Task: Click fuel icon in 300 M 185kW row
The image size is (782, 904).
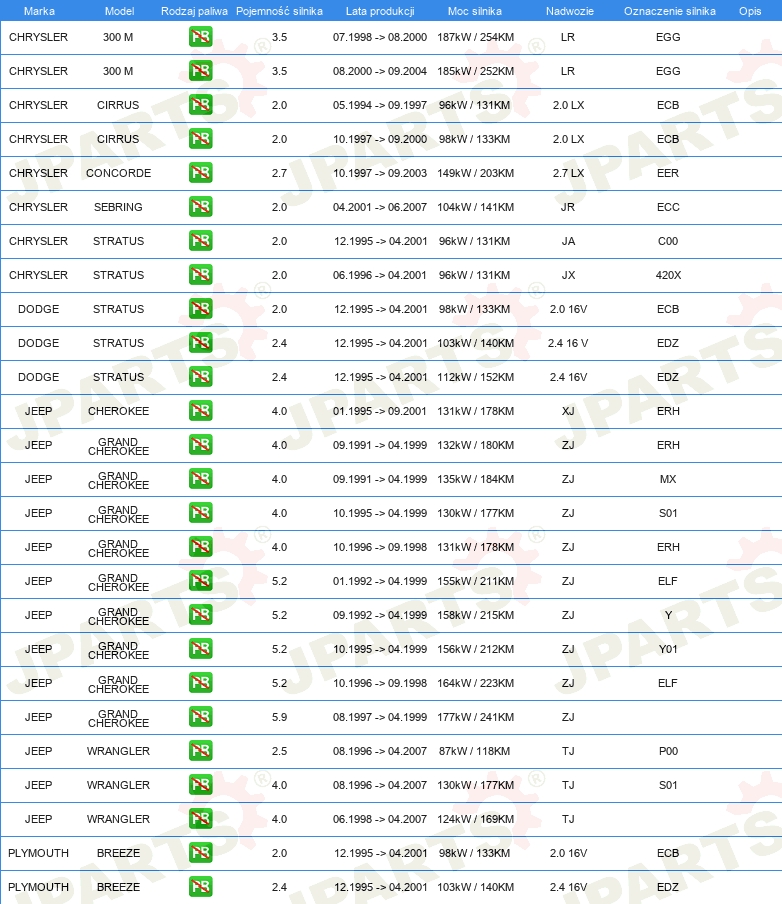Action: click(x=201, y=71)
